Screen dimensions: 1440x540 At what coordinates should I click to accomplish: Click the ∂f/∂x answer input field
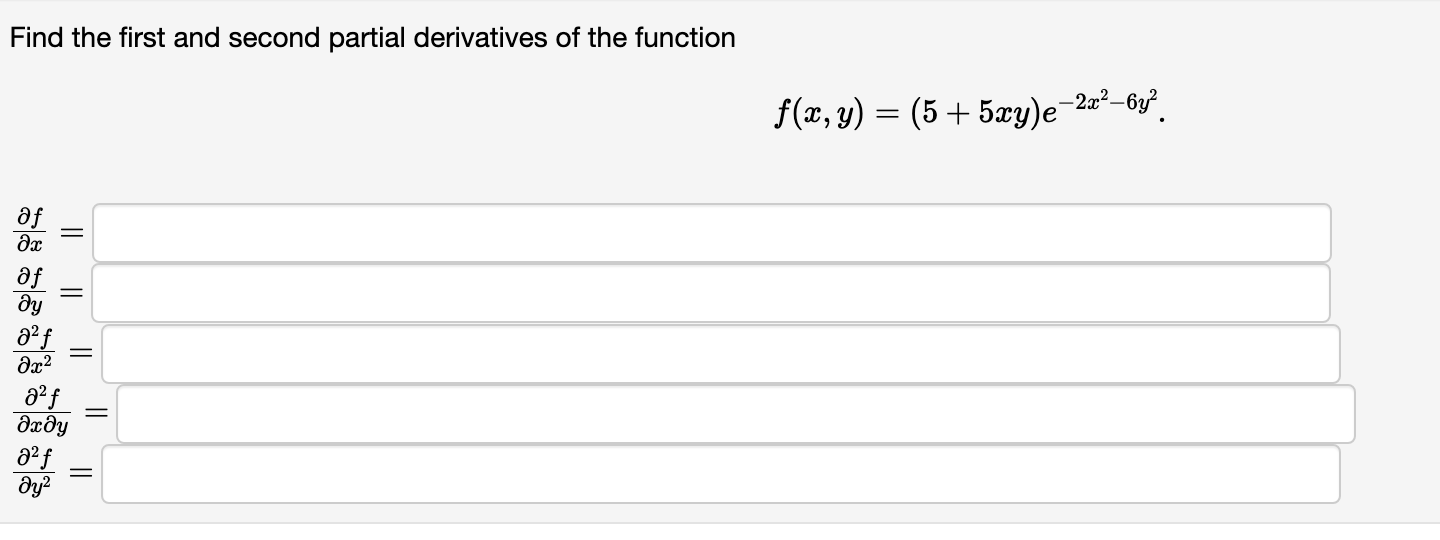pos(712,233)
